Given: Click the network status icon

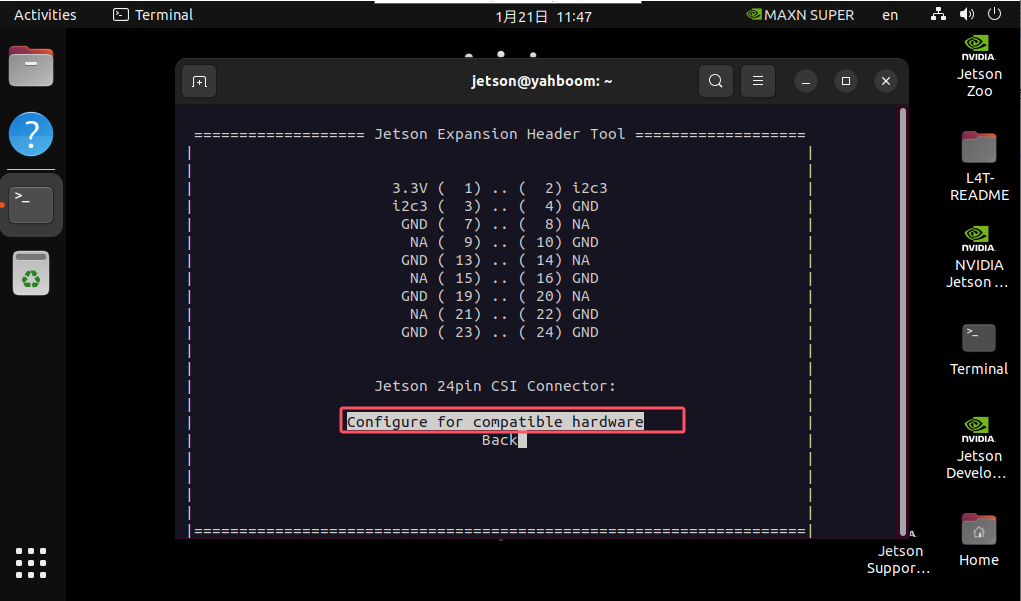Looking at the screenshot, I should coord(938,14).
